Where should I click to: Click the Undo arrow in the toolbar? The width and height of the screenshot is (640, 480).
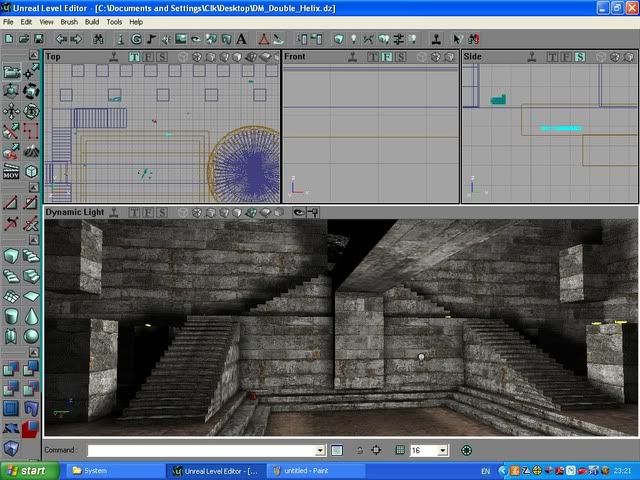coord(61,39)
